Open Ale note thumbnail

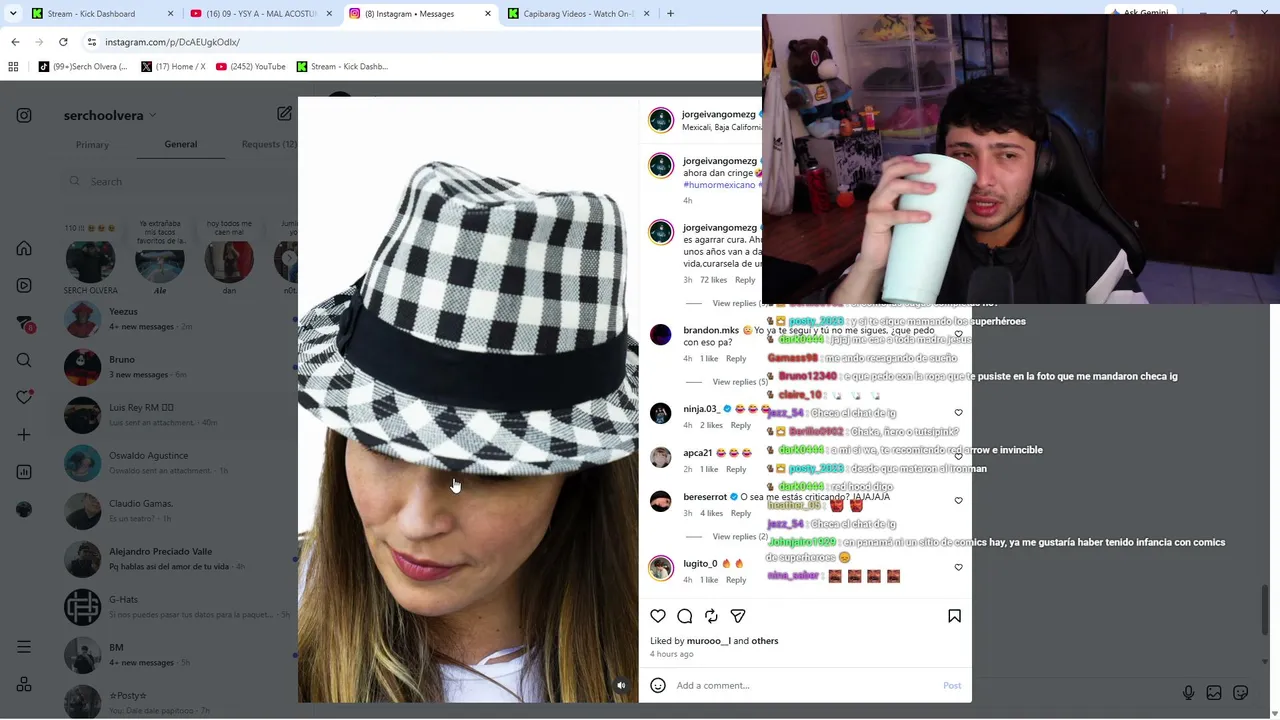click(x=160, y=262)
